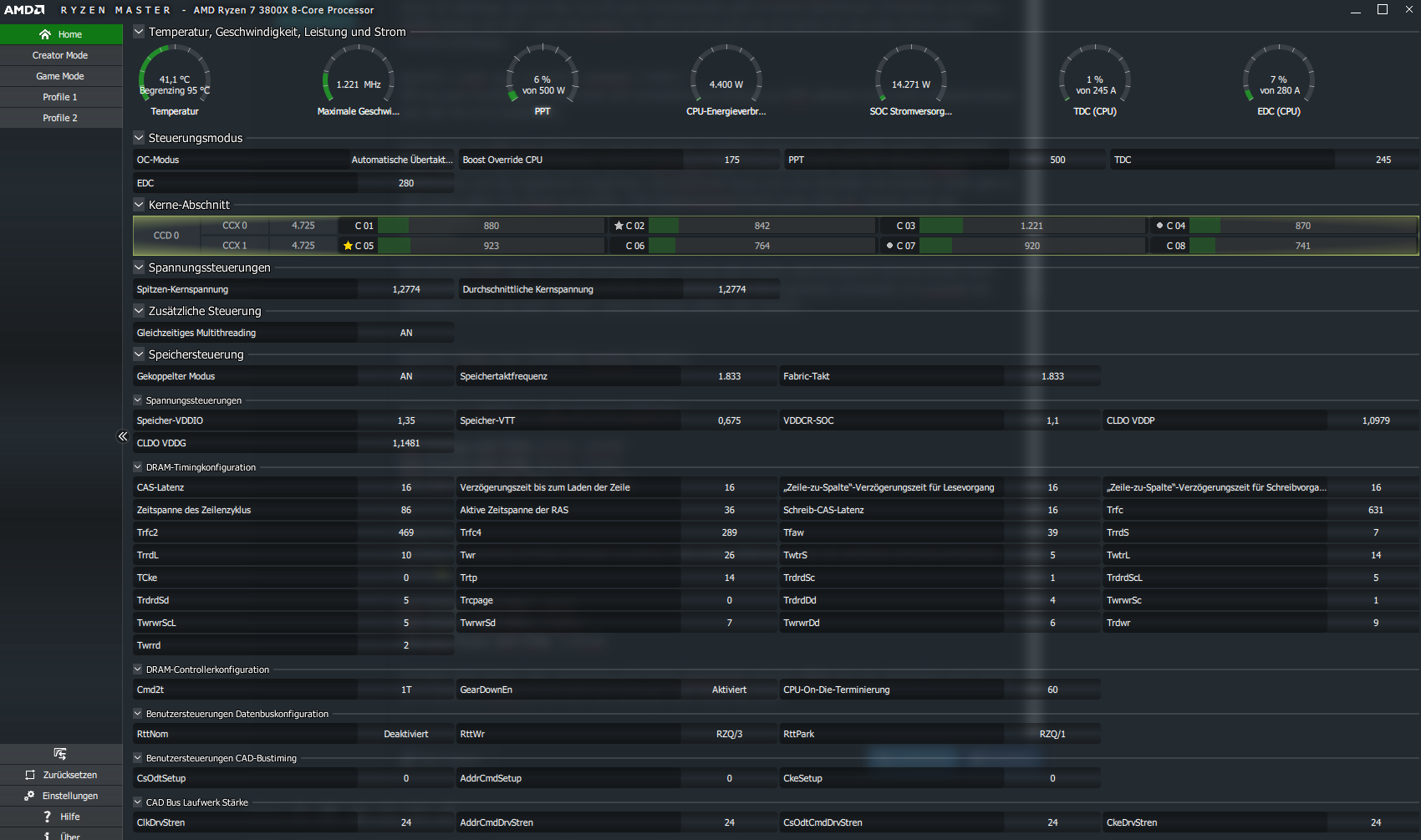1421x840 pixels.
Task: Click the Hilfe question mark icon
Action: coord(47,817)
